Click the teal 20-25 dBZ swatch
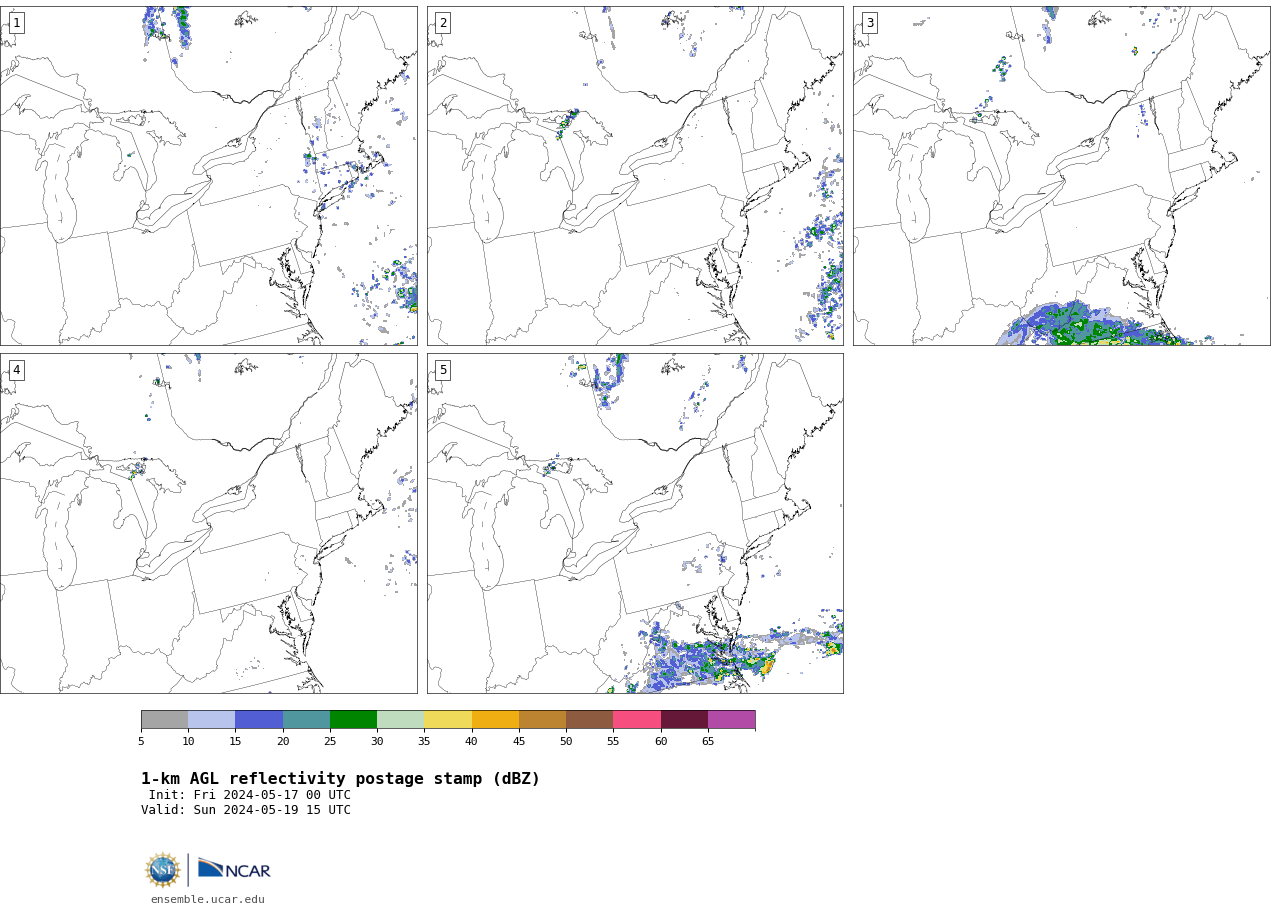Image resolution: width=1280 pixels, height=910 pixels. tap(306, 720)
